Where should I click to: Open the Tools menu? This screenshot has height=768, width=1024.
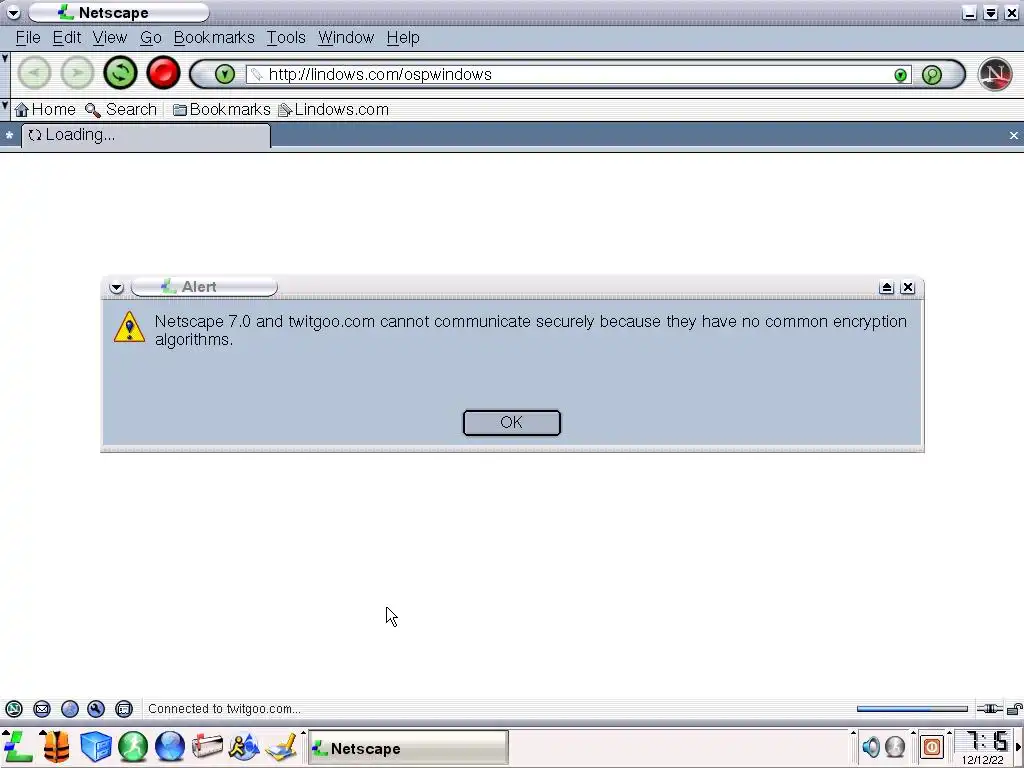[286, 38]
